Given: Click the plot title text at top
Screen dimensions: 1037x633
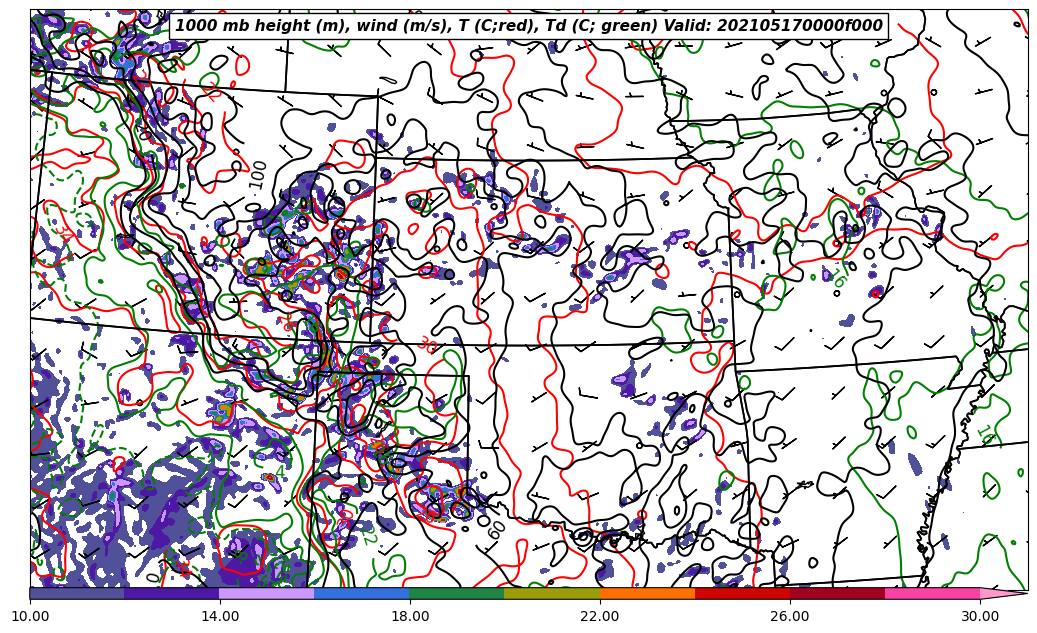Looking at the screenshot, I should coord(528,26).
